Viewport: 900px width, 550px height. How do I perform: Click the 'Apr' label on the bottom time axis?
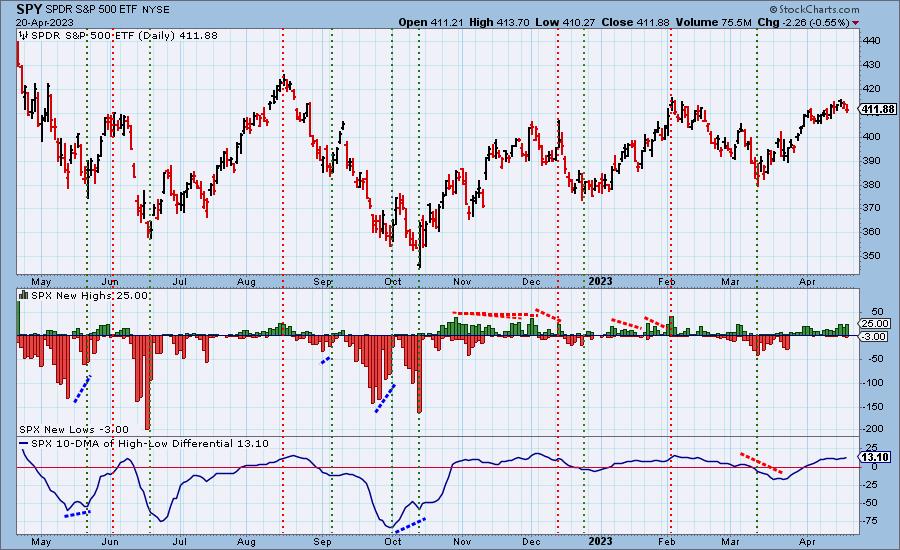[808, 541]
